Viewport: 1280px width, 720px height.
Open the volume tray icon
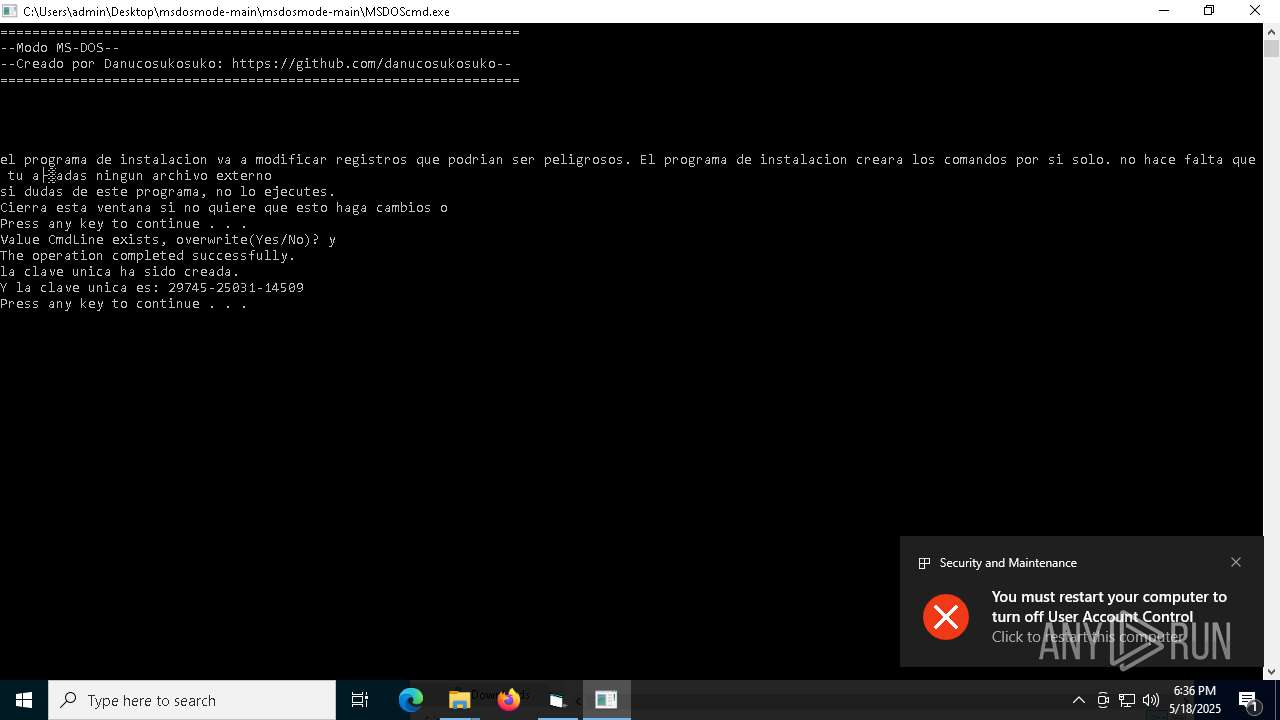tap(1151, 700)
